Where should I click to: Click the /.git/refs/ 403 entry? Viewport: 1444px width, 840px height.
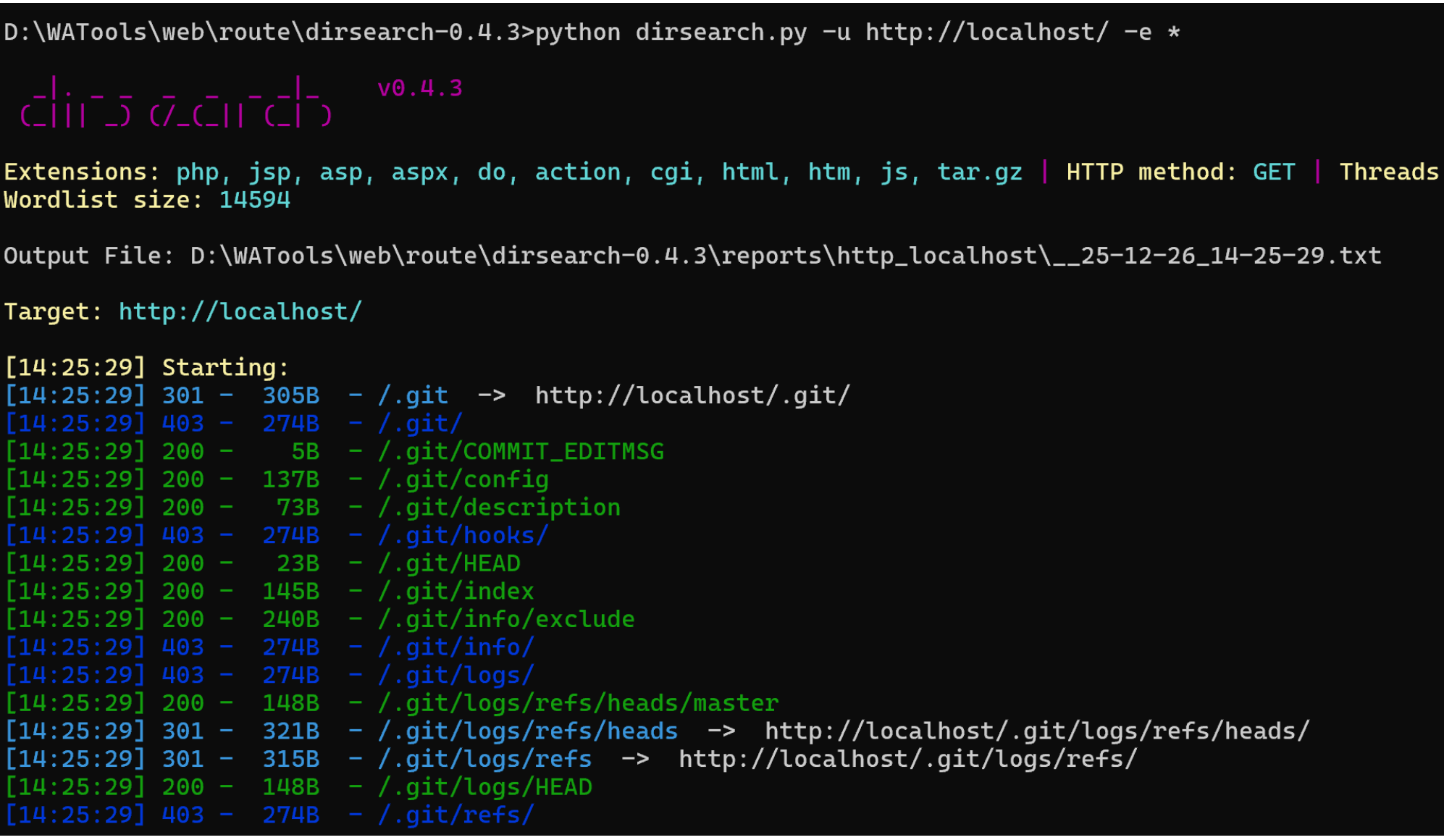click(x=456, y=815)
